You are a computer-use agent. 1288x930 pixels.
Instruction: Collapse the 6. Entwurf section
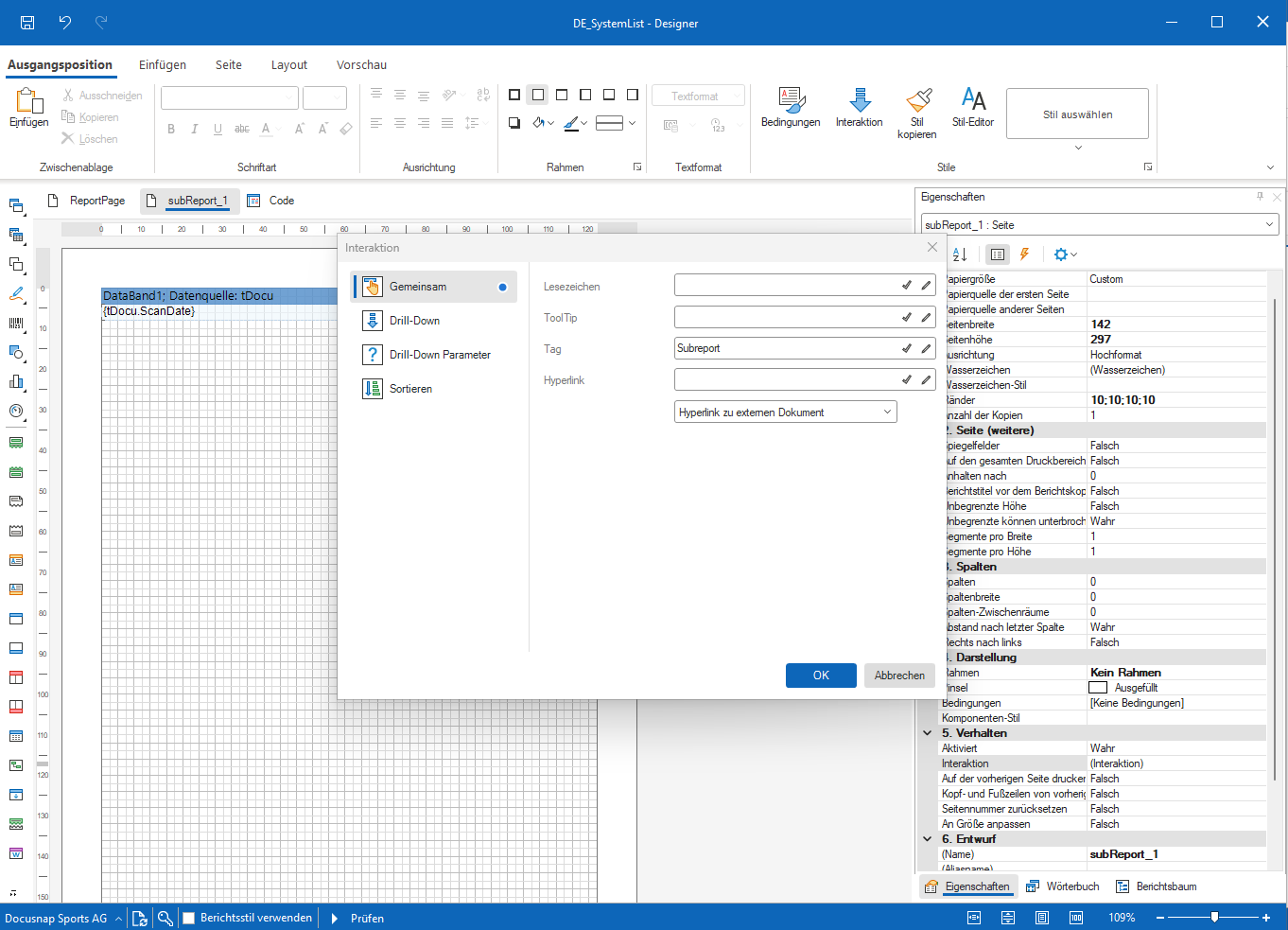[x=928, y=839]
